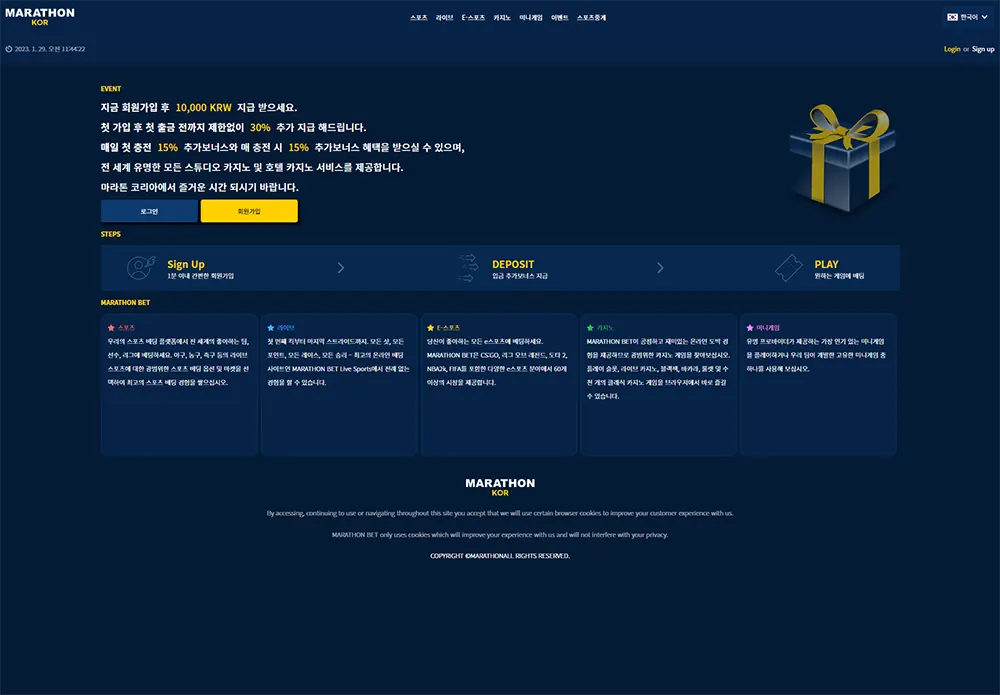
Task: Open the 스포츠 menu in top navigation
Action: coord(418,18)
